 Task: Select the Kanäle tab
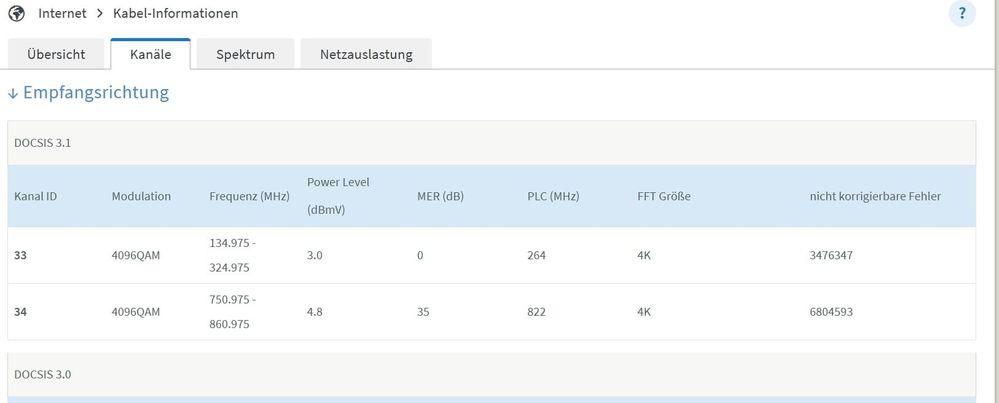150,54
